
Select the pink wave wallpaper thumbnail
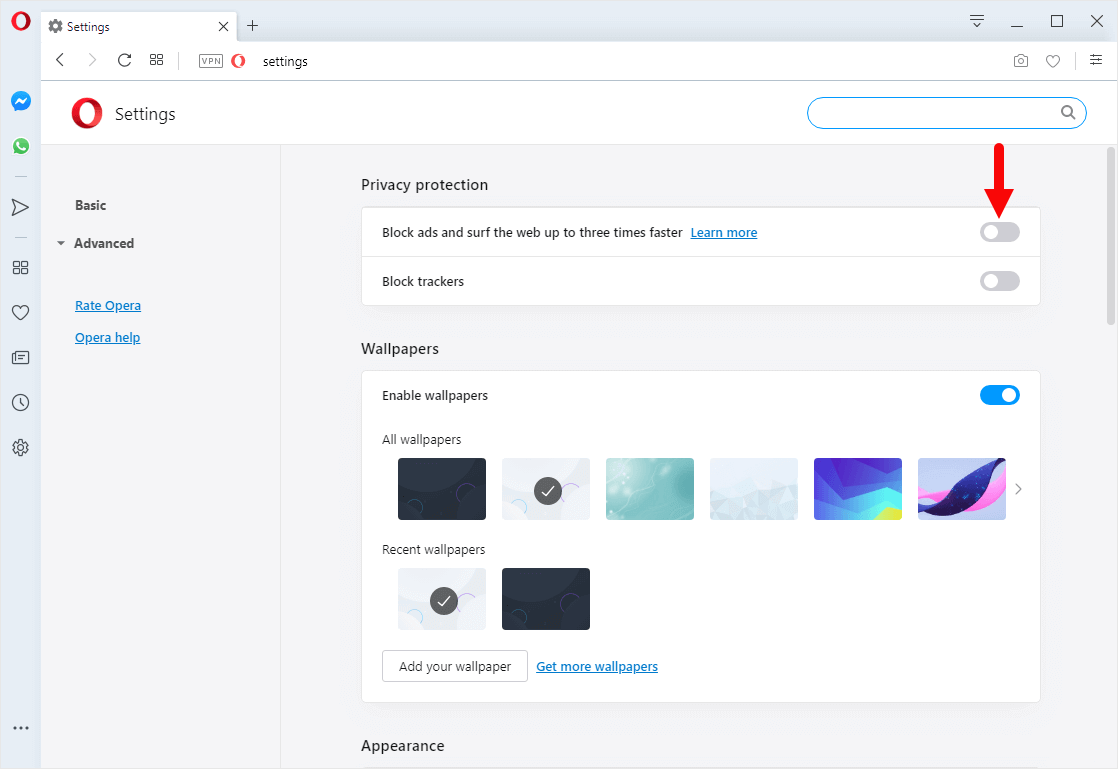962,489
